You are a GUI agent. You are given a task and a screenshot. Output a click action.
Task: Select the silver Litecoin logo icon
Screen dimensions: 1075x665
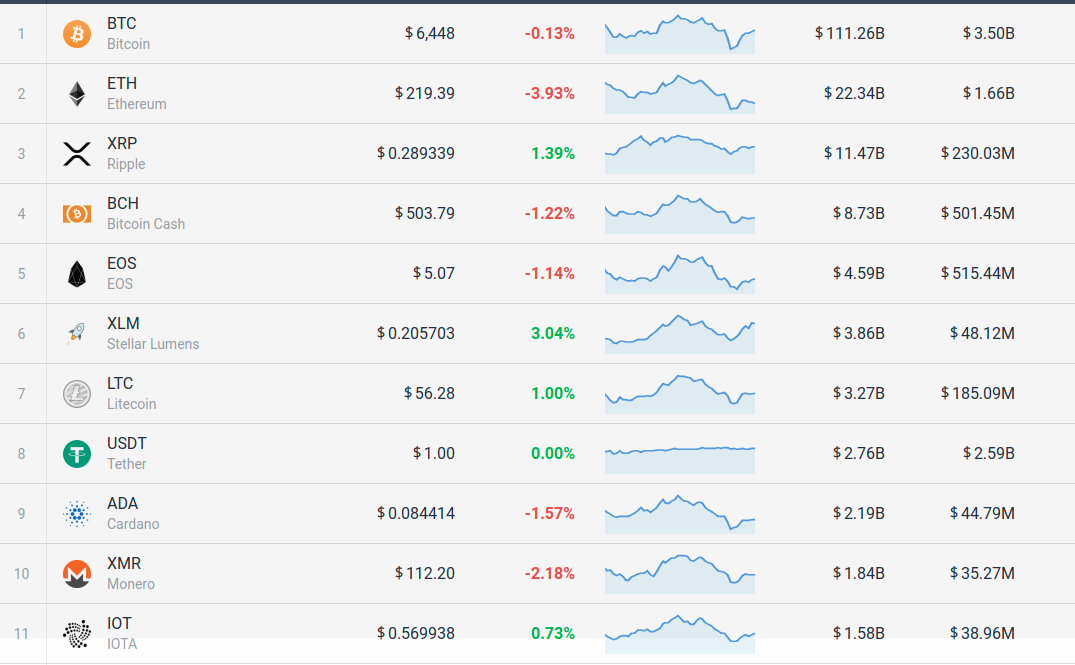tap(77, 394)
